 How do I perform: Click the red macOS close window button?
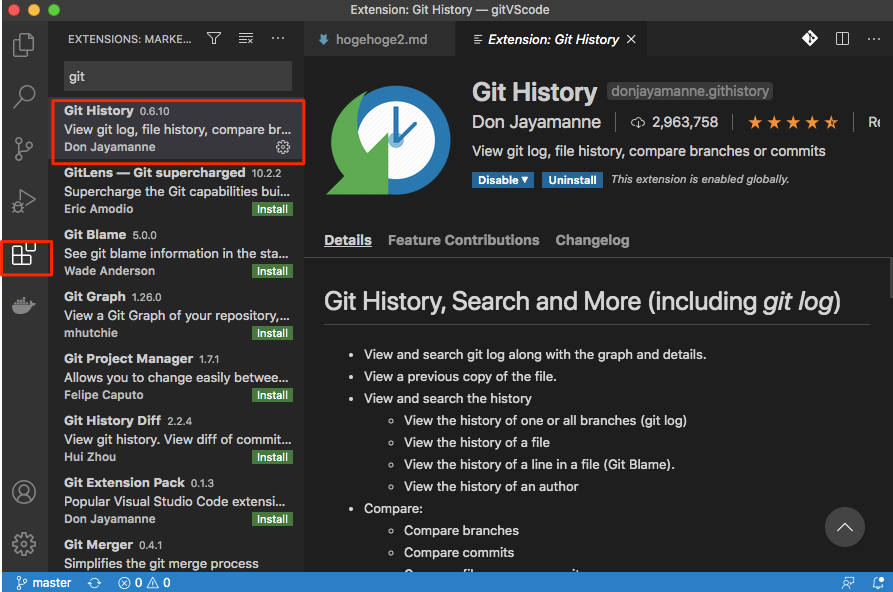(x=14, y=10)
